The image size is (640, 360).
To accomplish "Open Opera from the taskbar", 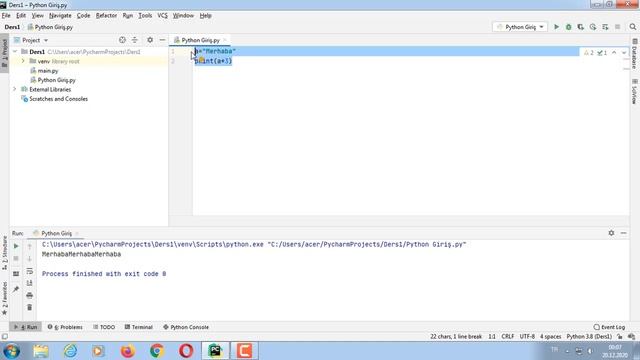I will 186,351.
